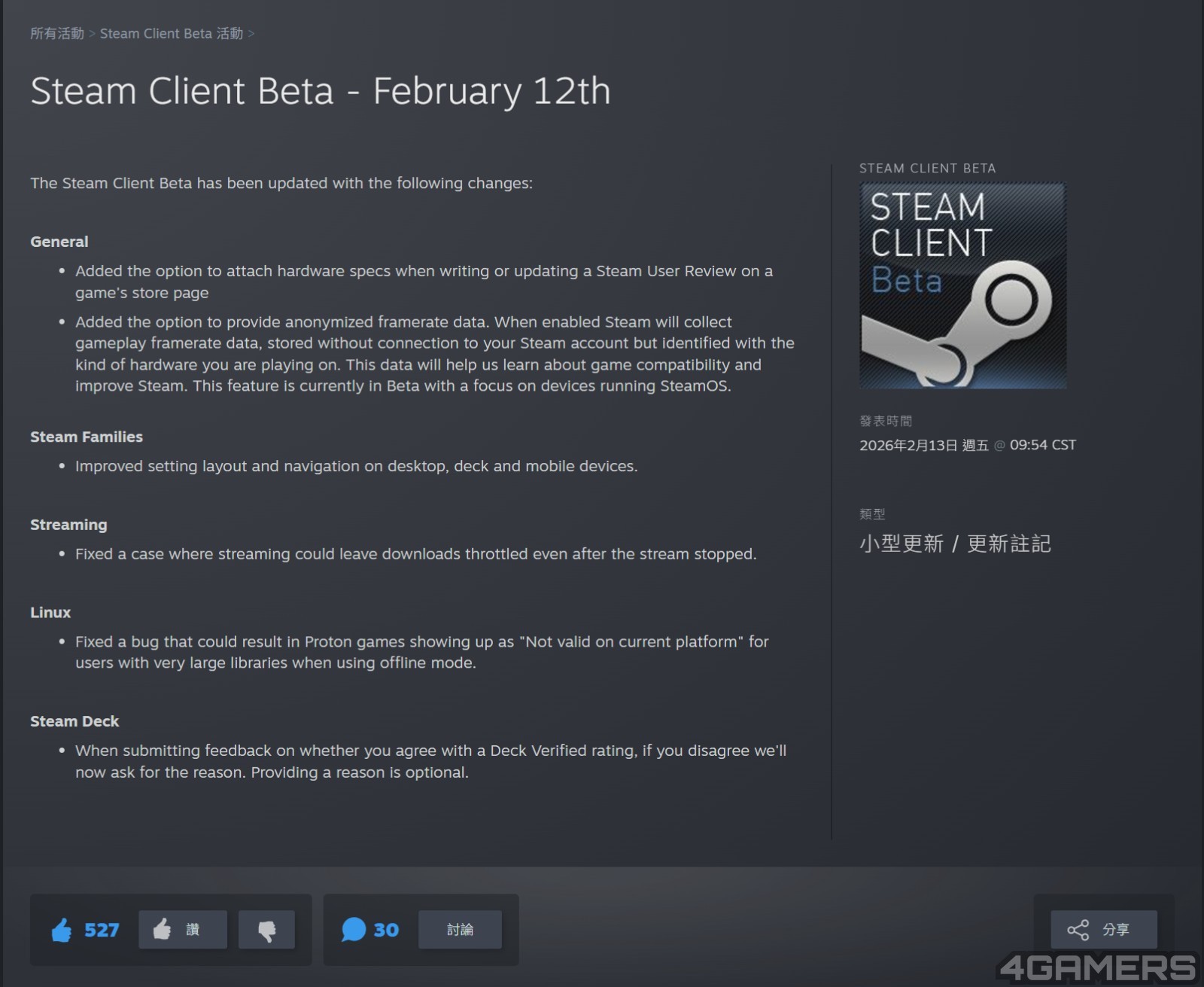Click the General section heading
The image size is (1204, 987).
click(59, 242)
